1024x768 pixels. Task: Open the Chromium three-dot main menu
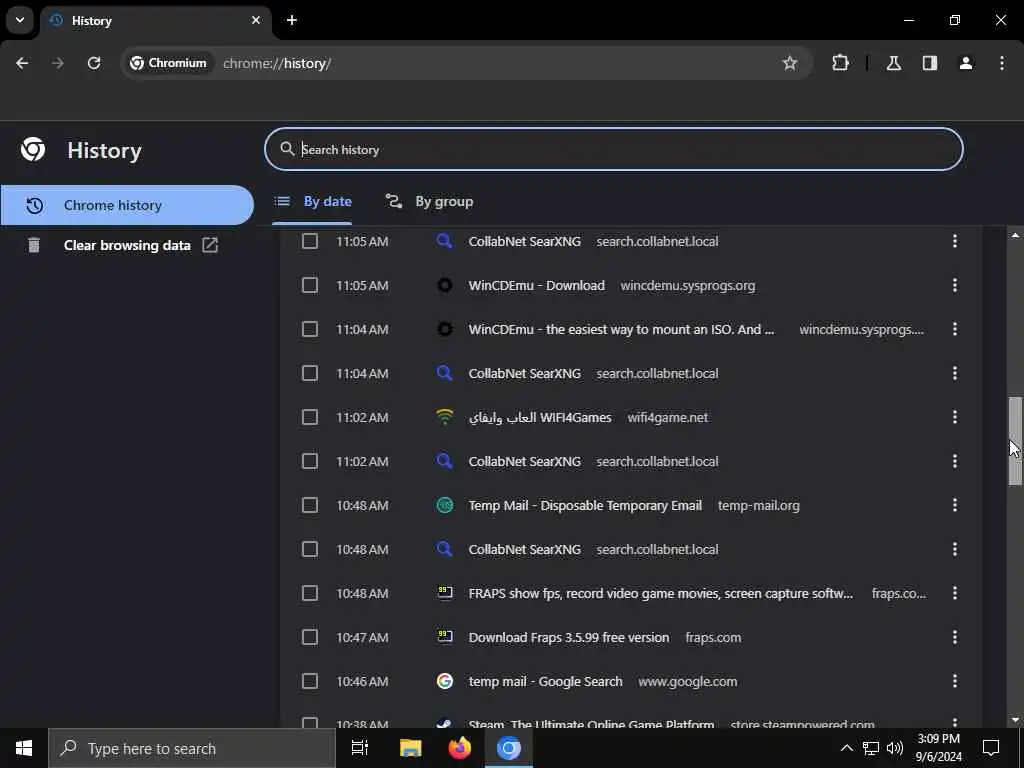click(1002, 63)
